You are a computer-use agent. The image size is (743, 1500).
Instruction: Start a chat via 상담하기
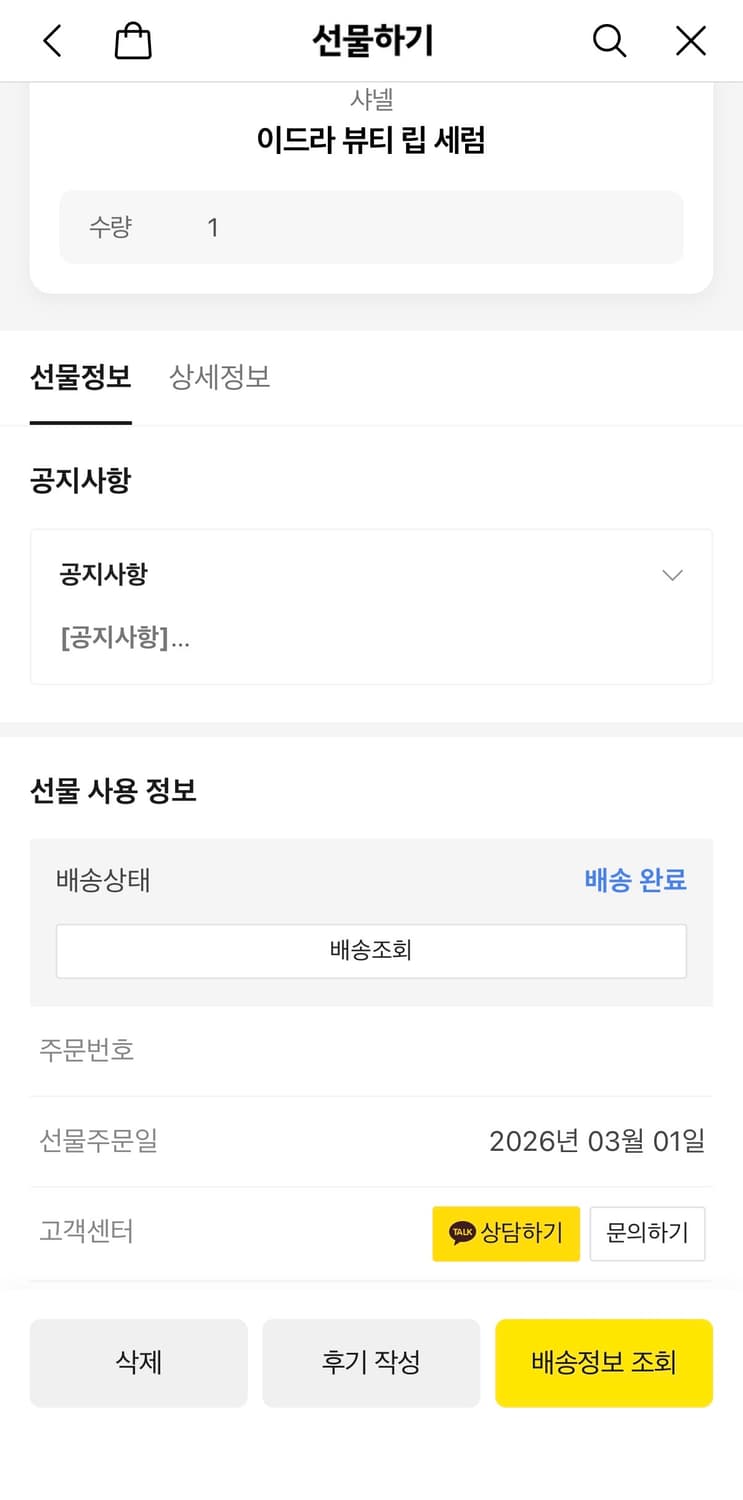coord(506,1233)
